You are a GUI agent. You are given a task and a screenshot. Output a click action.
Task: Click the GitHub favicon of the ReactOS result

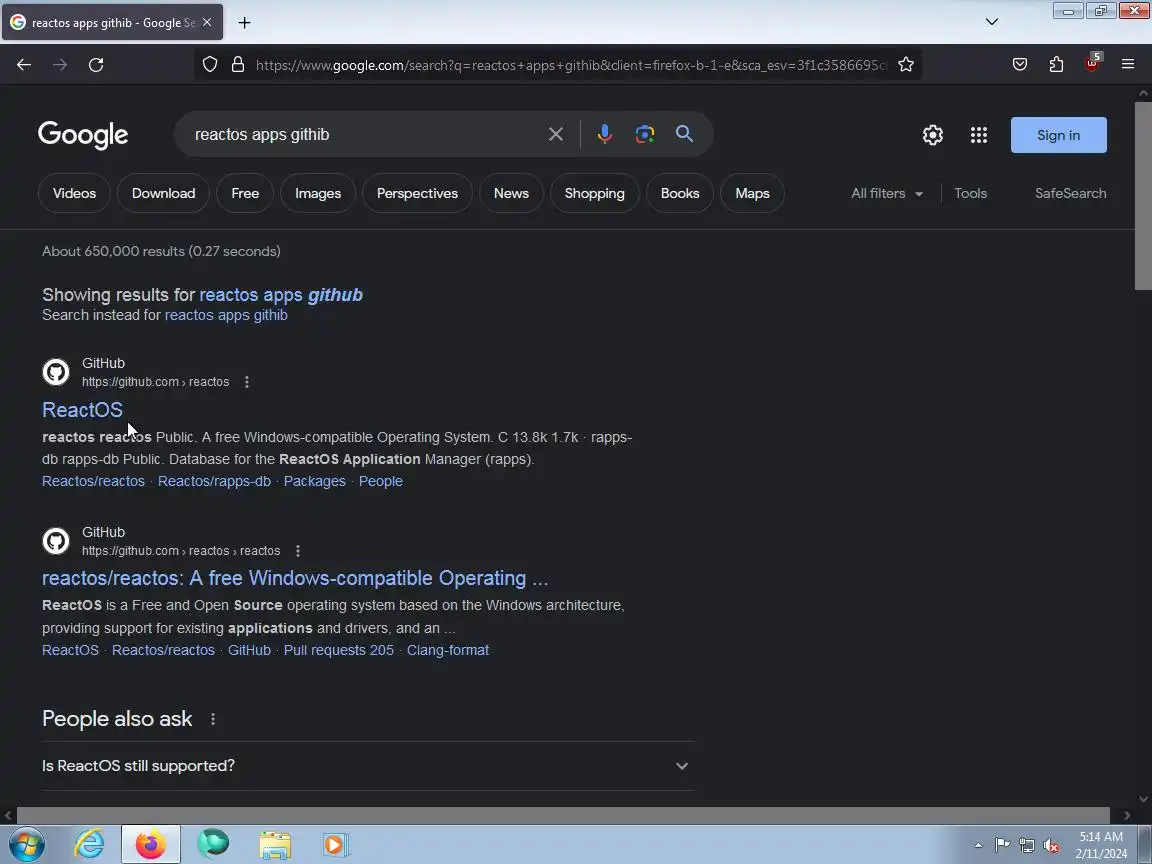click(x=56, y=372)
